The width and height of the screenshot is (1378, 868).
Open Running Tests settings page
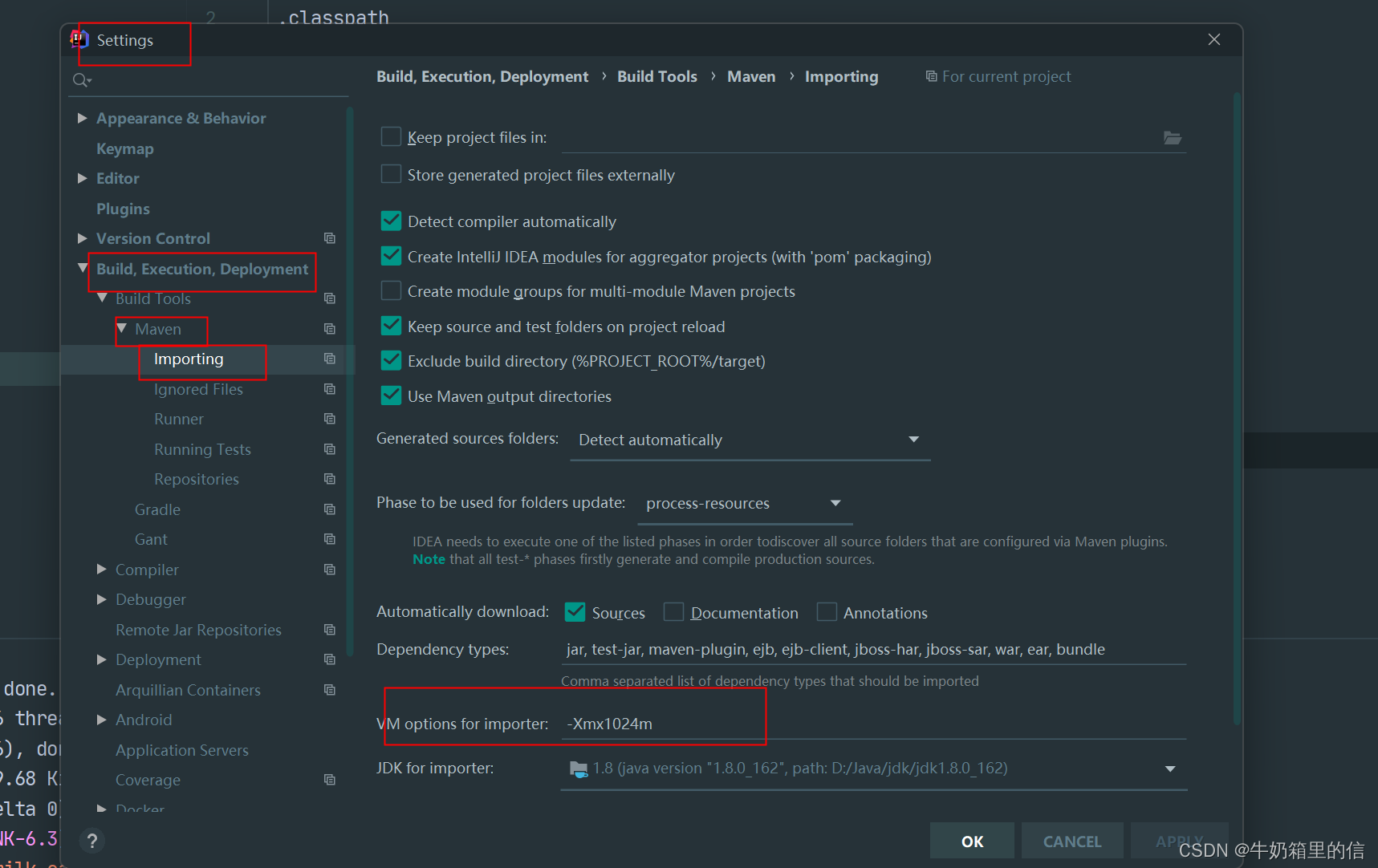click(x=202, y=449)
